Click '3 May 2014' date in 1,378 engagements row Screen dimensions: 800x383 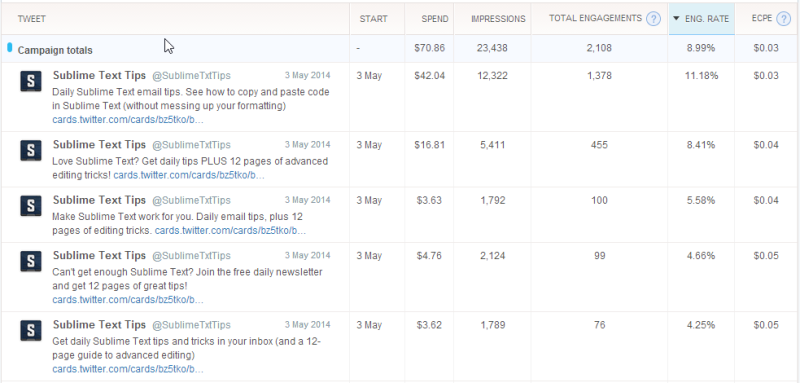click(x=307, y=75)
